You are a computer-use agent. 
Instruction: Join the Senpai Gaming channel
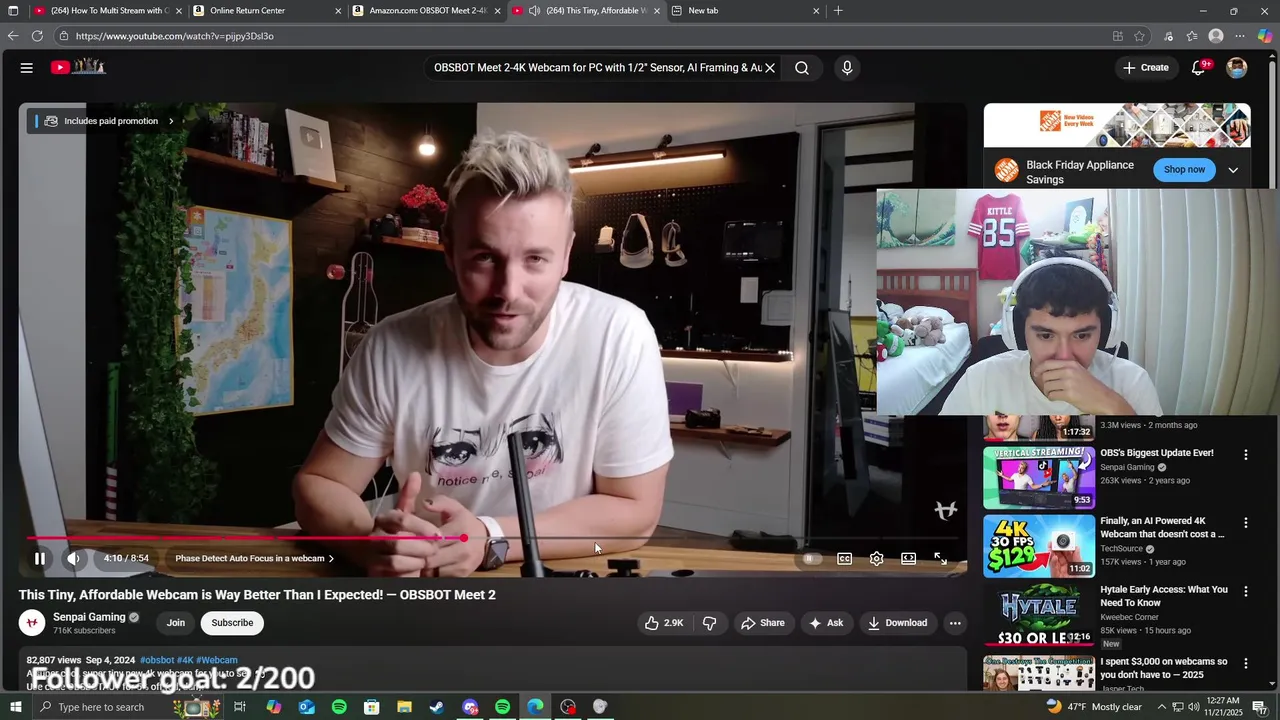pos(176,623)
